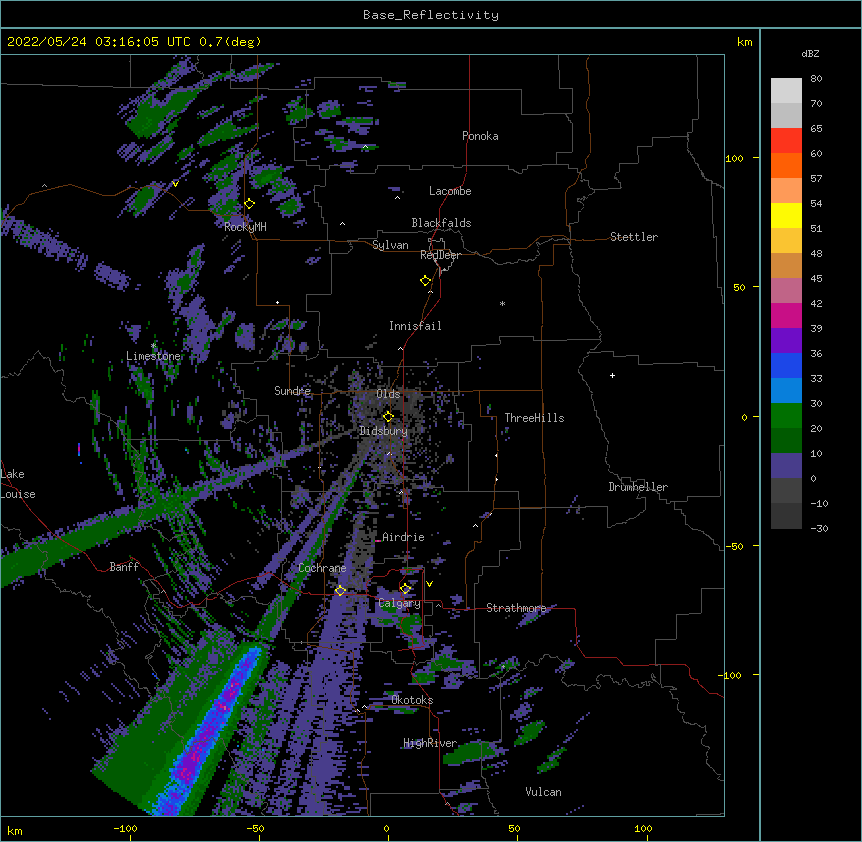Click the yellow 54 dBZ legend swatch
This screenshot has width=862, height=842.
pyautogui.click(x=786, y=215)
